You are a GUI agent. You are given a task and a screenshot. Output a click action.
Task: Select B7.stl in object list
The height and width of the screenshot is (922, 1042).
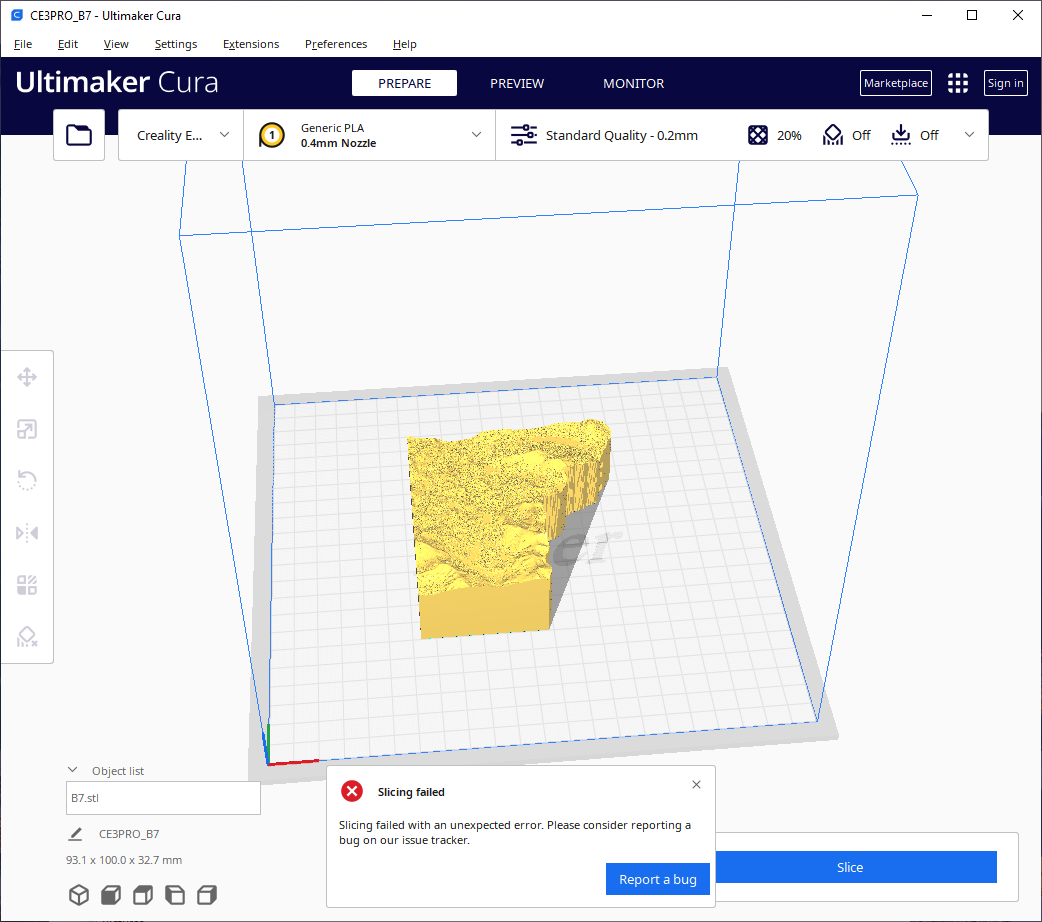click(x=163, y=798)
